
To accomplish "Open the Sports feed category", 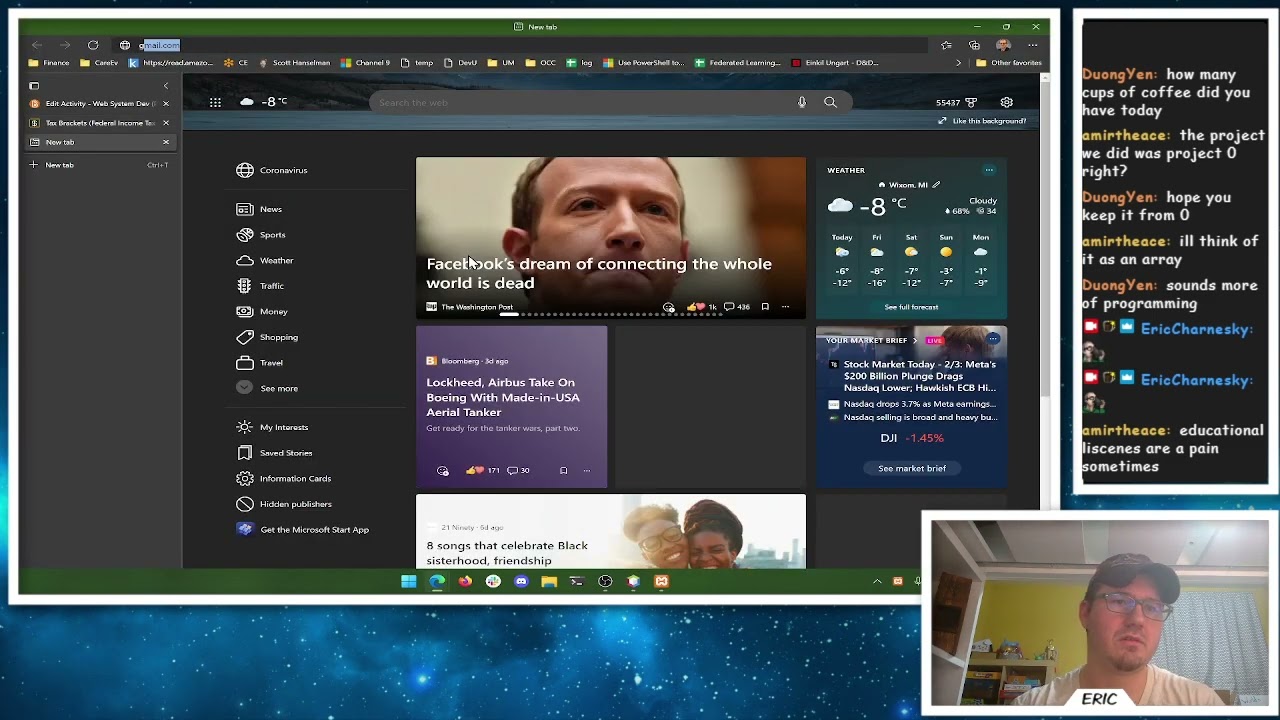I will tap(261, 235).
